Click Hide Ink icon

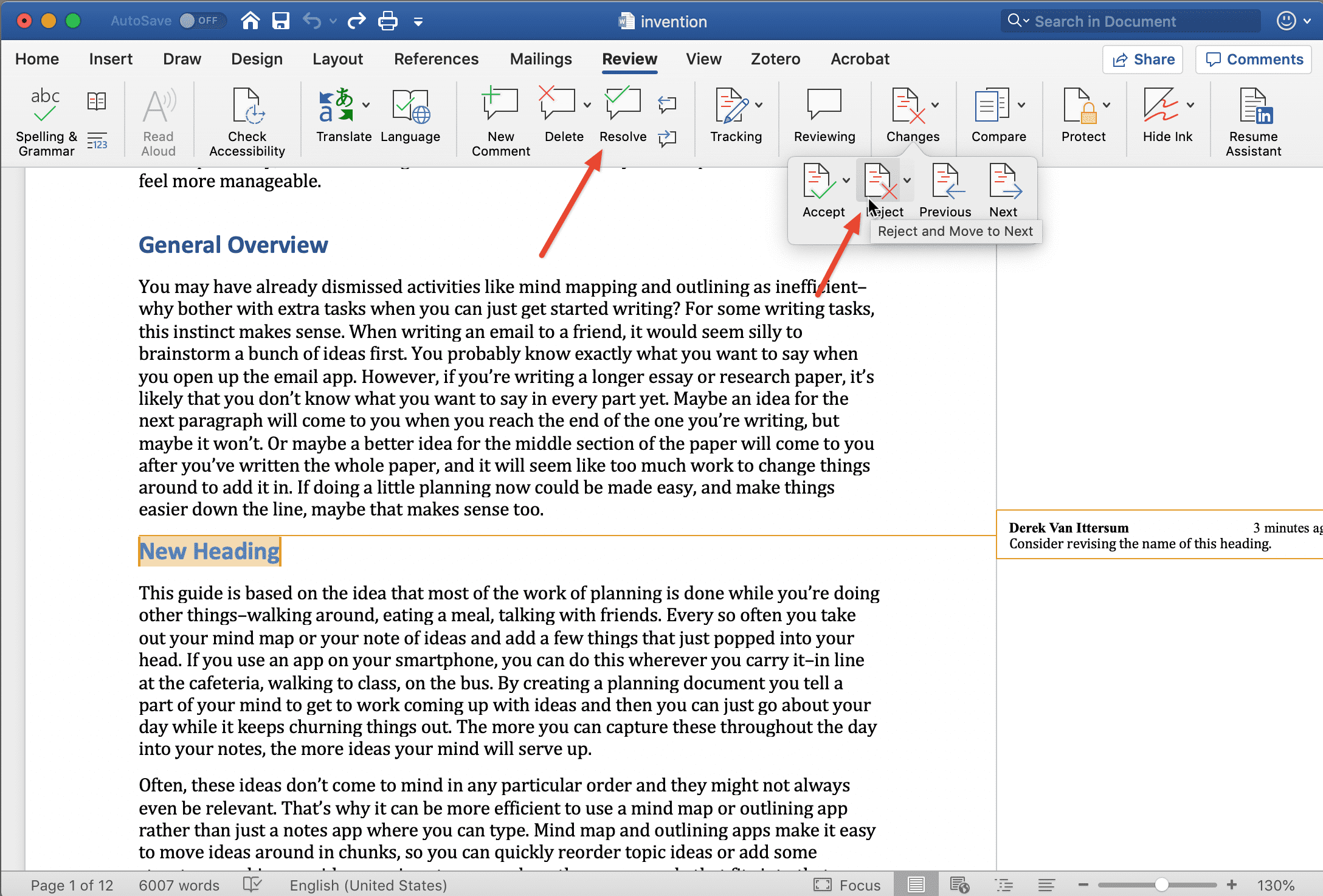pyautogui.click(x=1161, y=106)
